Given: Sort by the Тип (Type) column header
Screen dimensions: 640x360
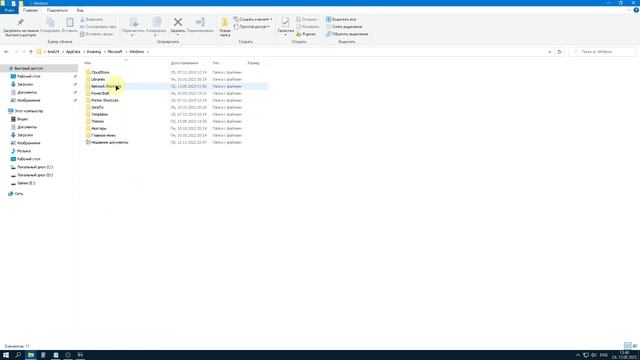Looking at the screenshot, I should pos(216,63).
